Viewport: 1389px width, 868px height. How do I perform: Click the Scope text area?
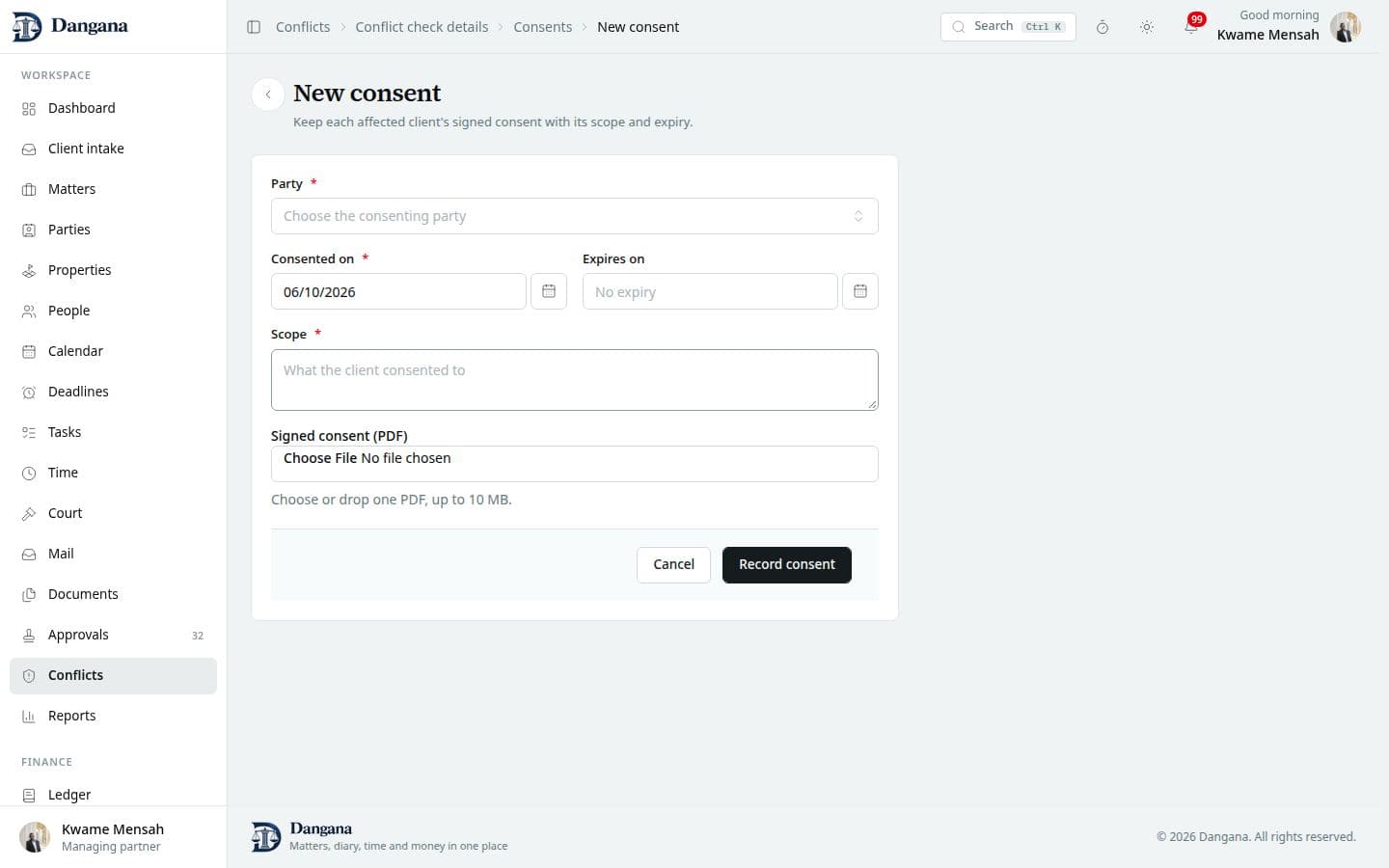(575, 380)
